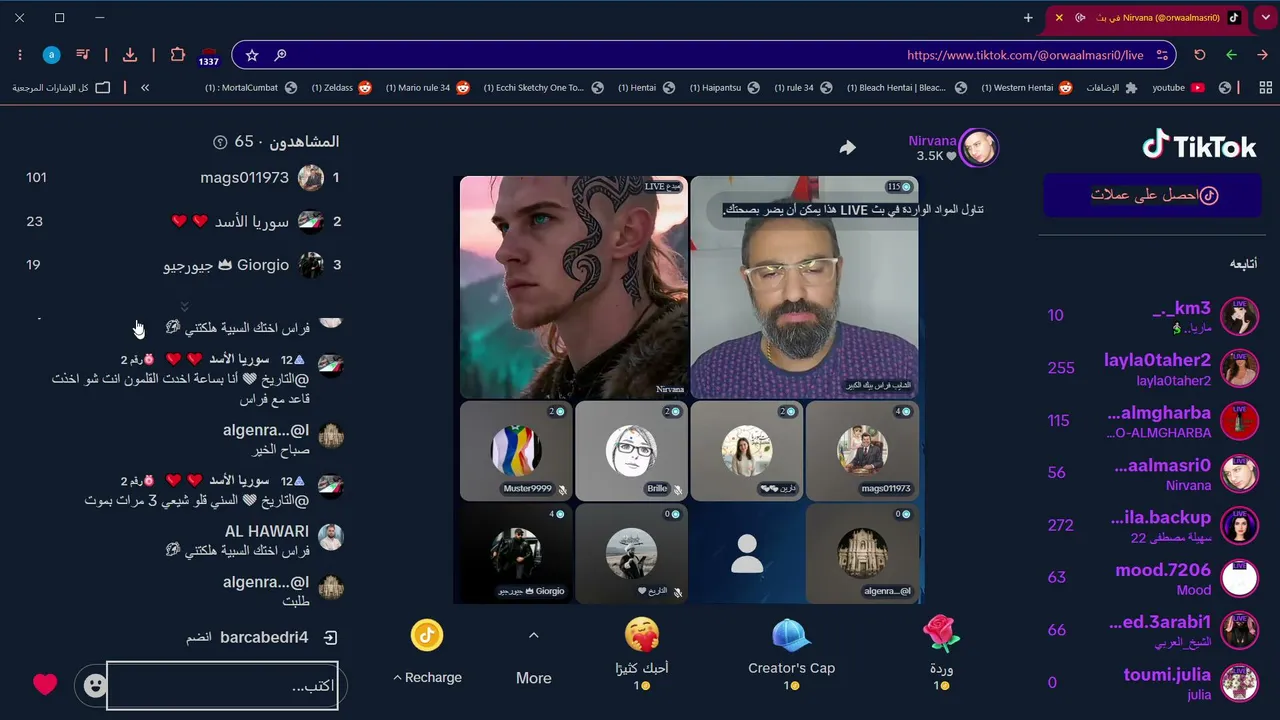Expand the More gifts chevron
1280x720 pixels.
tap(533, 635)
